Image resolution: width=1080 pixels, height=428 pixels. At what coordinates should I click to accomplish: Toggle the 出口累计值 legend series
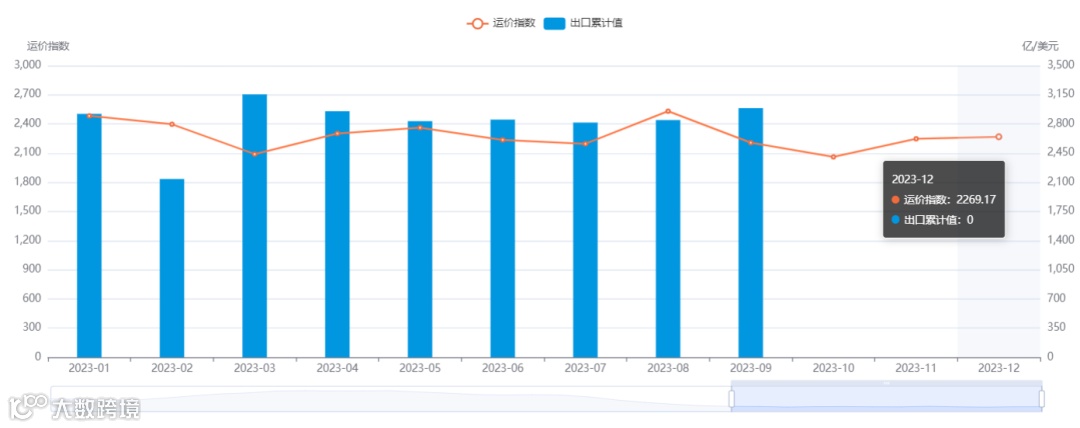tap(583, 23)
